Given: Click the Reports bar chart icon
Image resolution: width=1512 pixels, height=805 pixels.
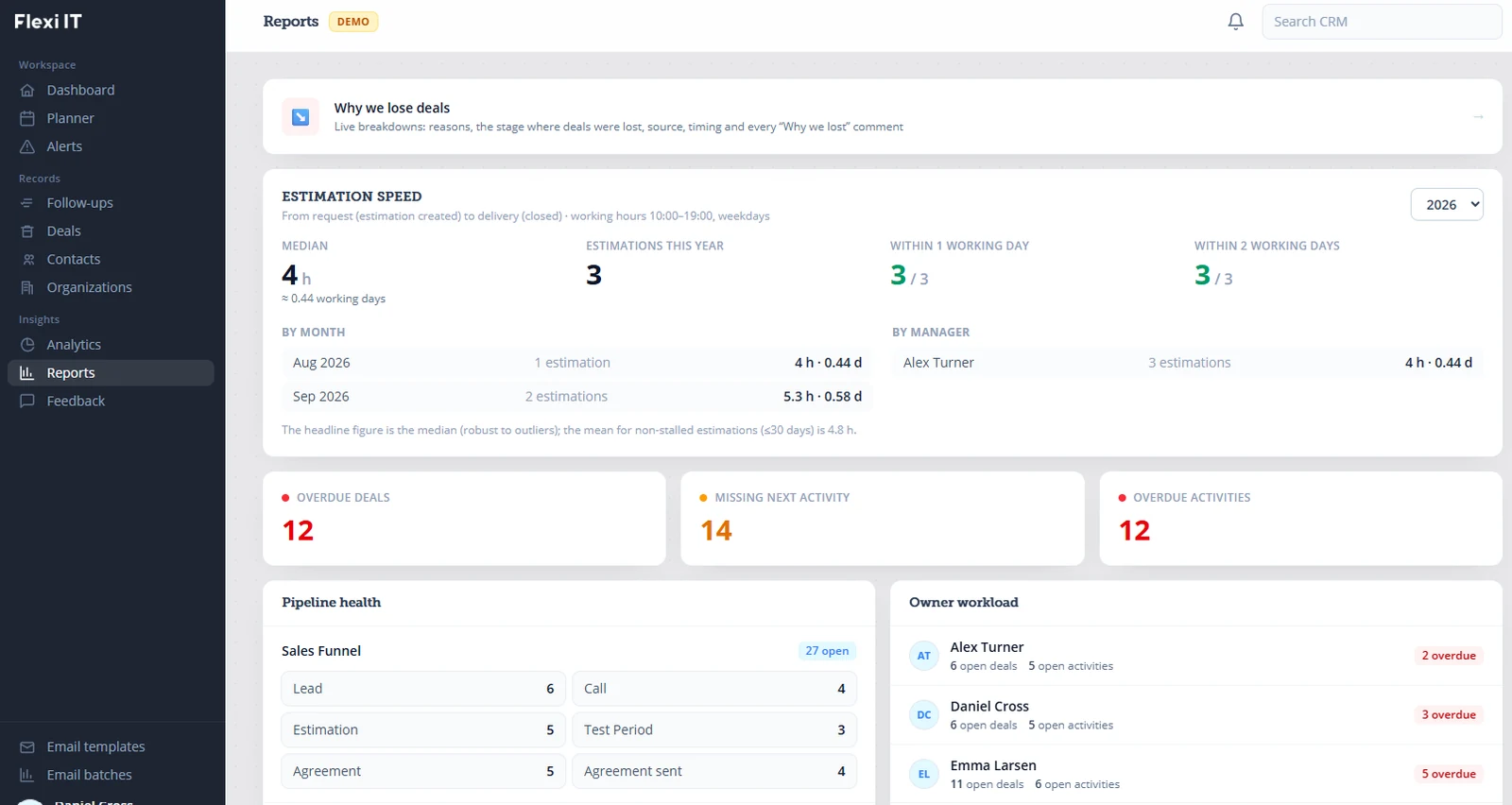Looking at the screenshot, I should [27, 373].
